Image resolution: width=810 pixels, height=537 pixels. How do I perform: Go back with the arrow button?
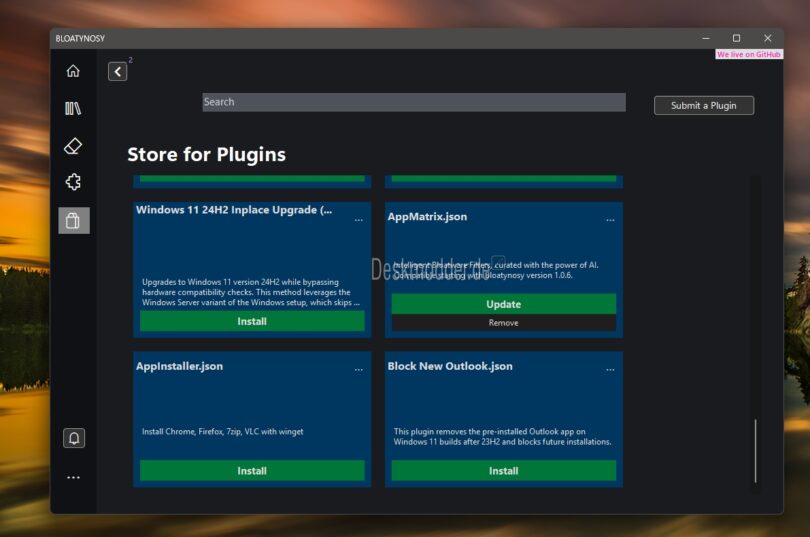click(x=118, y=71)
